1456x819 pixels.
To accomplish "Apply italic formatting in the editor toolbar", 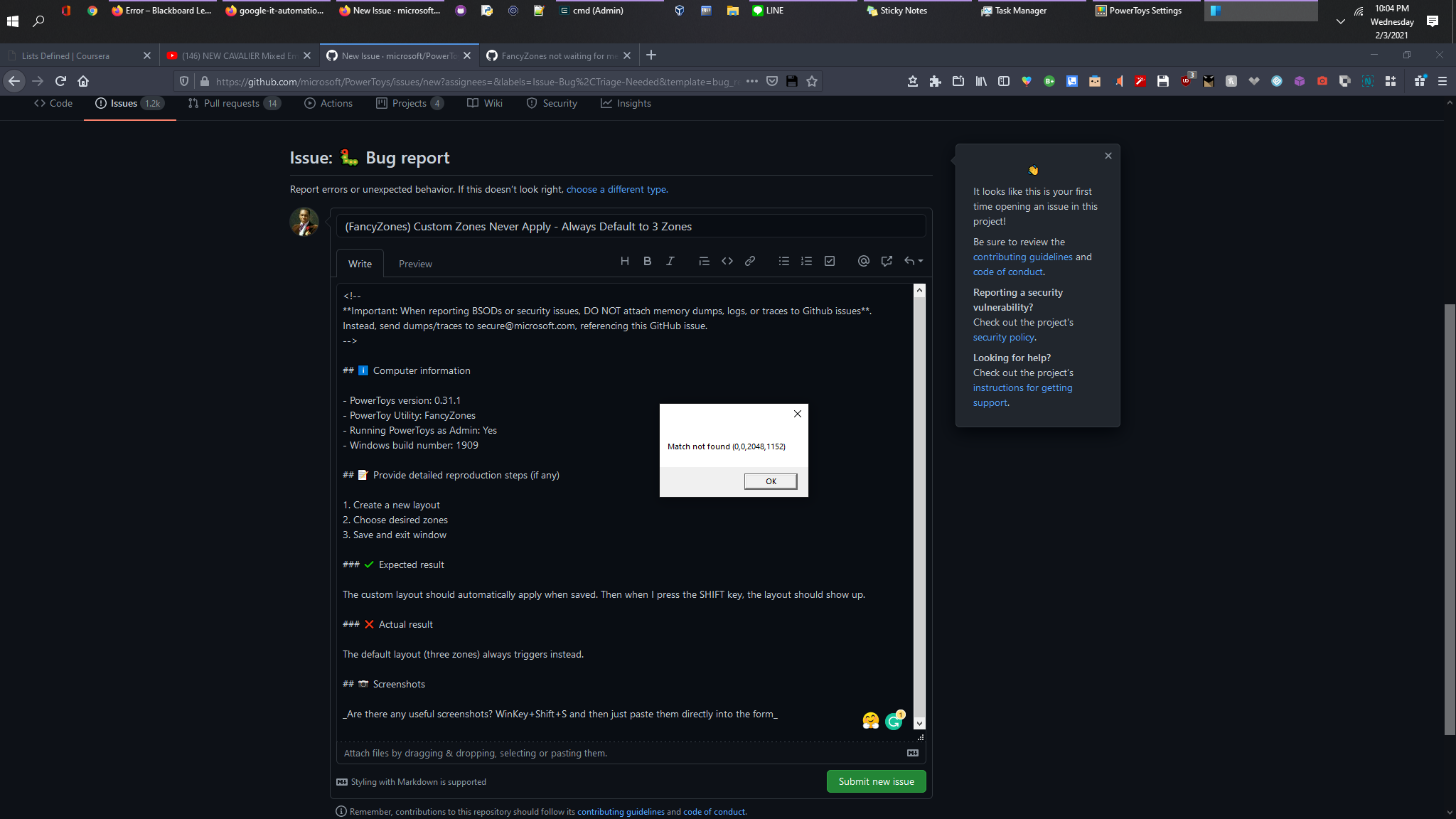I will (x=670, y=261).
